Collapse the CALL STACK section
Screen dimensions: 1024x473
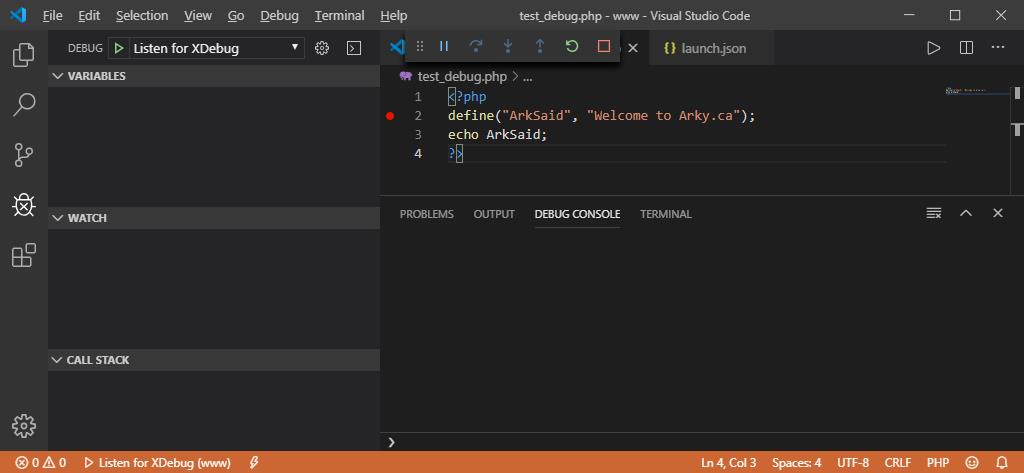coord(214,360)
